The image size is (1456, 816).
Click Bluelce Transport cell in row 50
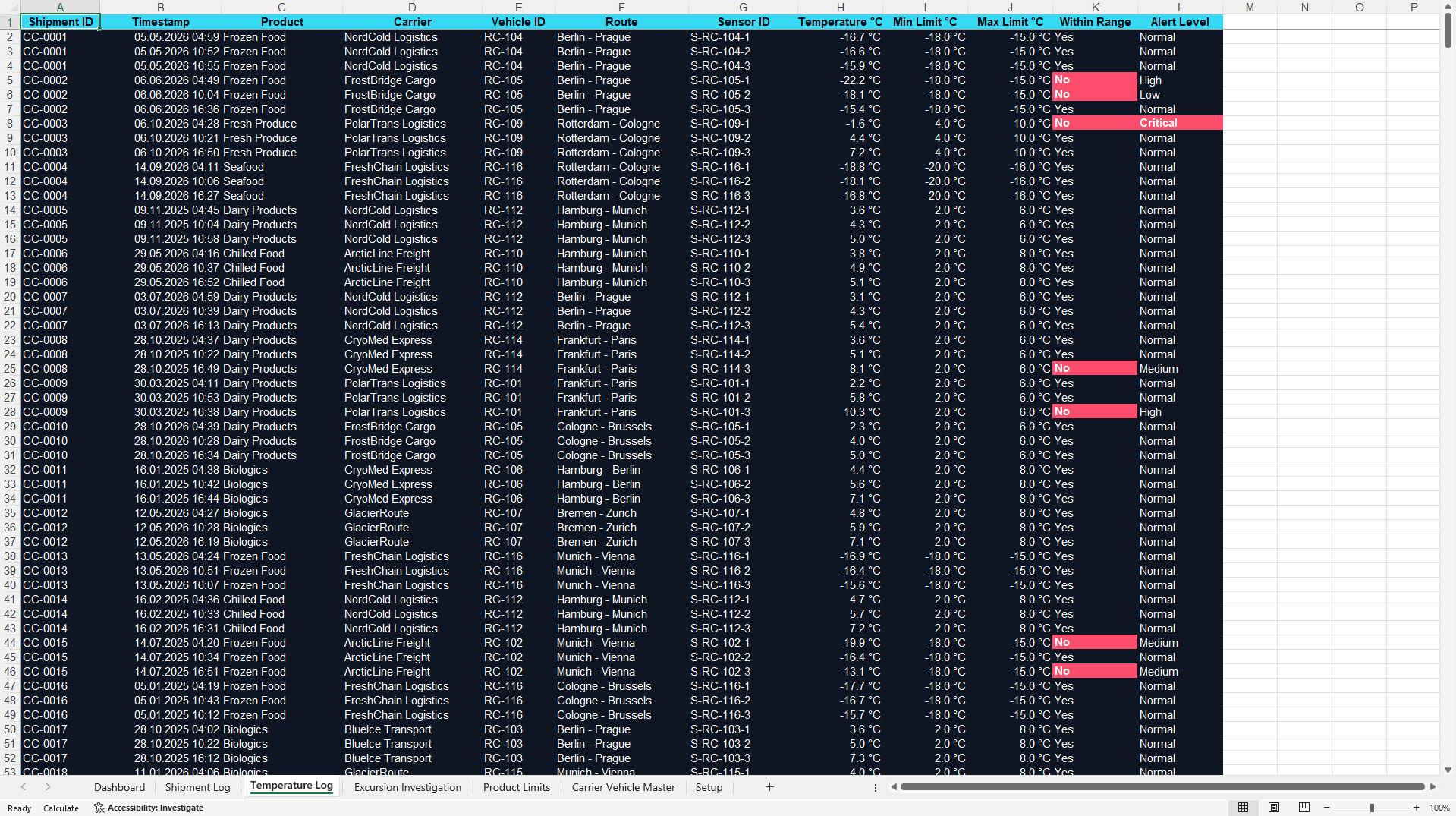pos(412,729)
